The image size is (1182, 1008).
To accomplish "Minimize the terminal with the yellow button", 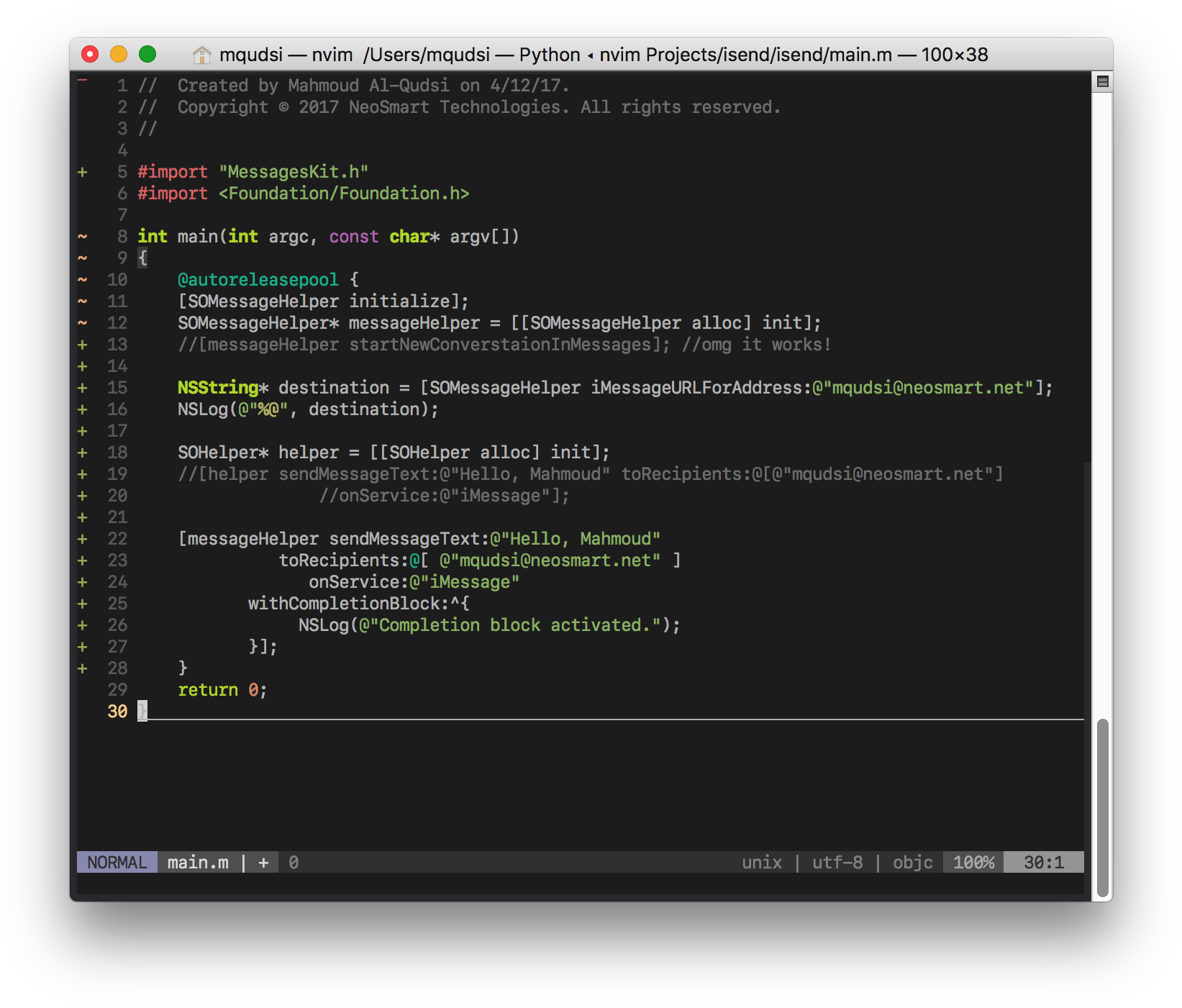I will [x=119, y=55].
